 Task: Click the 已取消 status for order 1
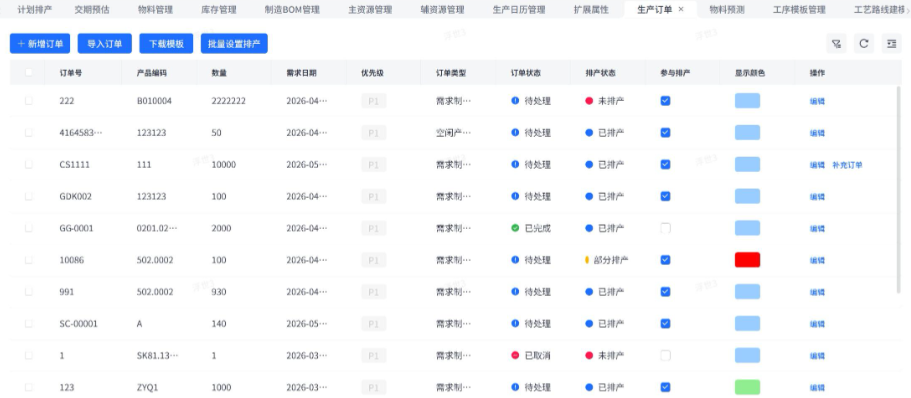tap(531, 356)
